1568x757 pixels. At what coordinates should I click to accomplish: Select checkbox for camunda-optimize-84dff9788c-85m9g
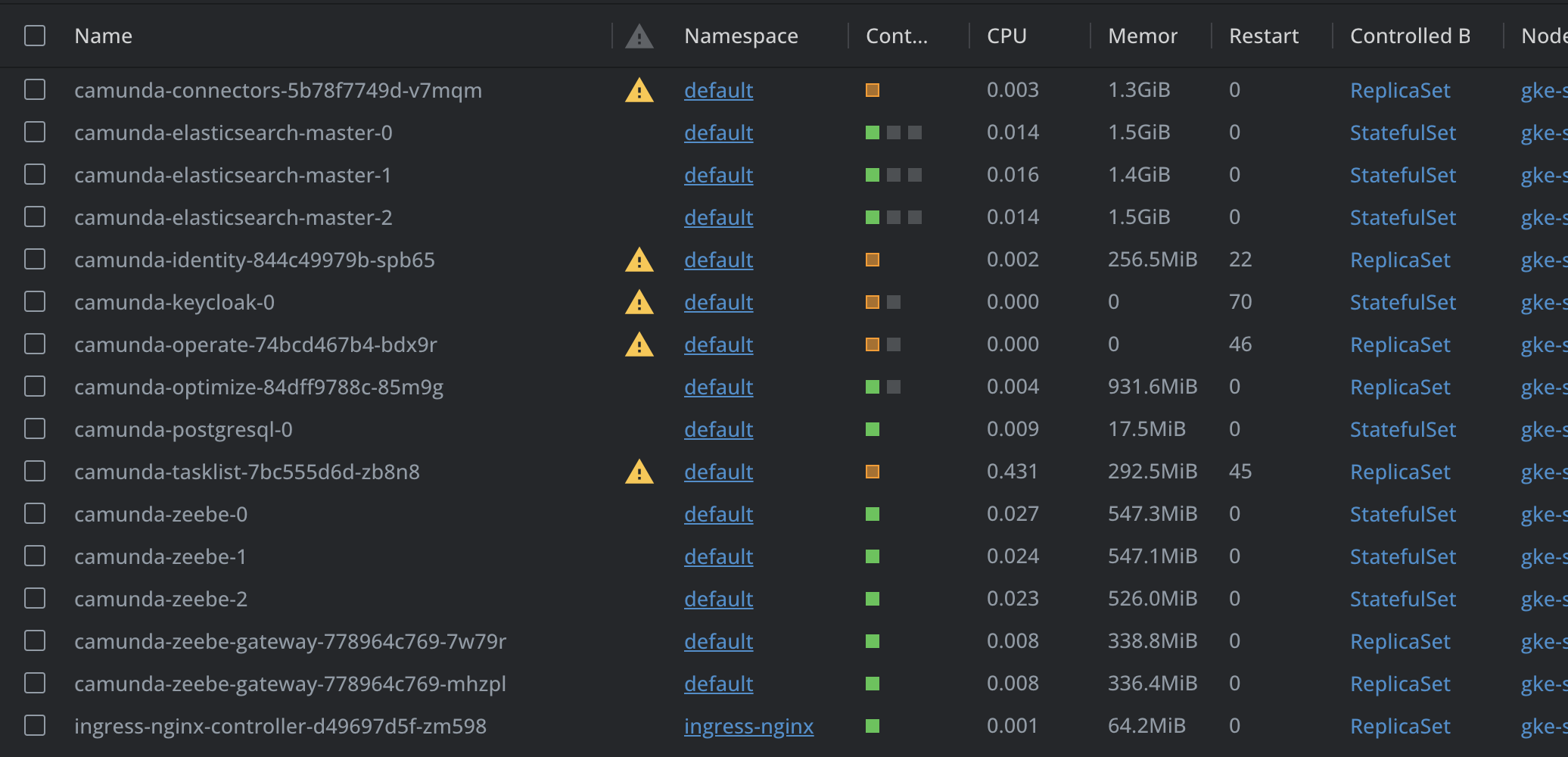click(x=35, y=387)
